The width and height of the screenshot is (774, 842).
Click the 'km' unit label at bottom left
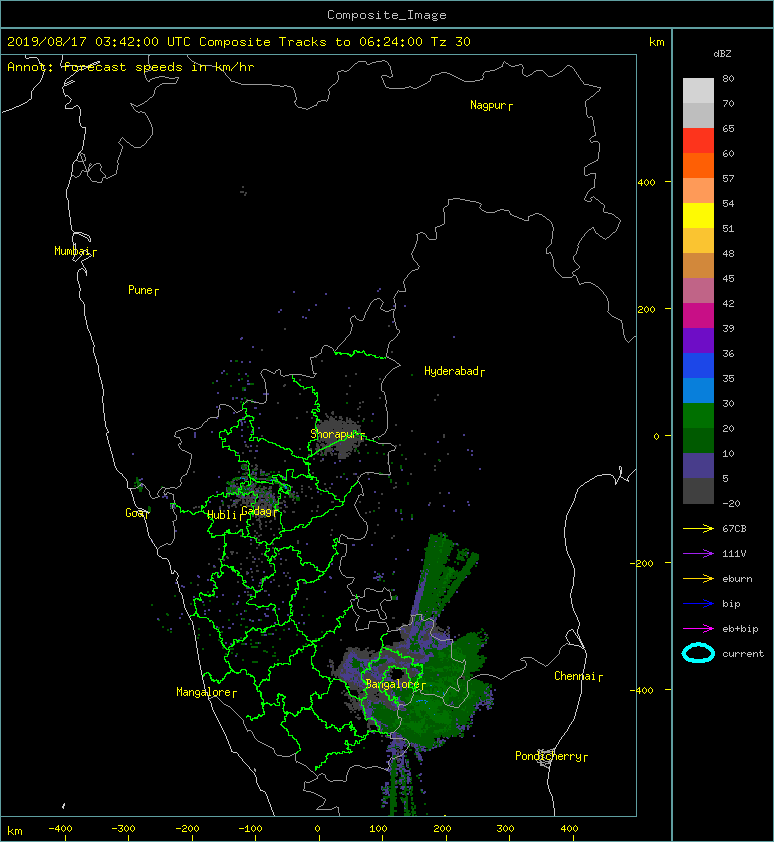click(15, 831)
